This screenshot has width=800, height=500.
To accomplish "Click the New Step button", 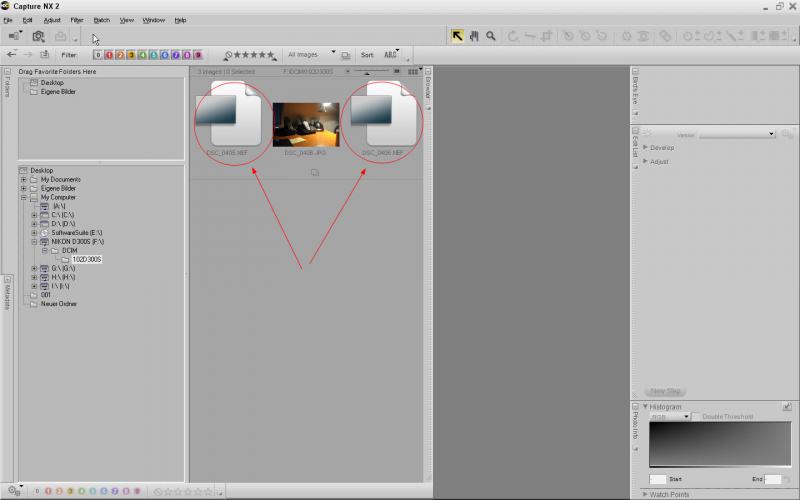I will point(665,391).
